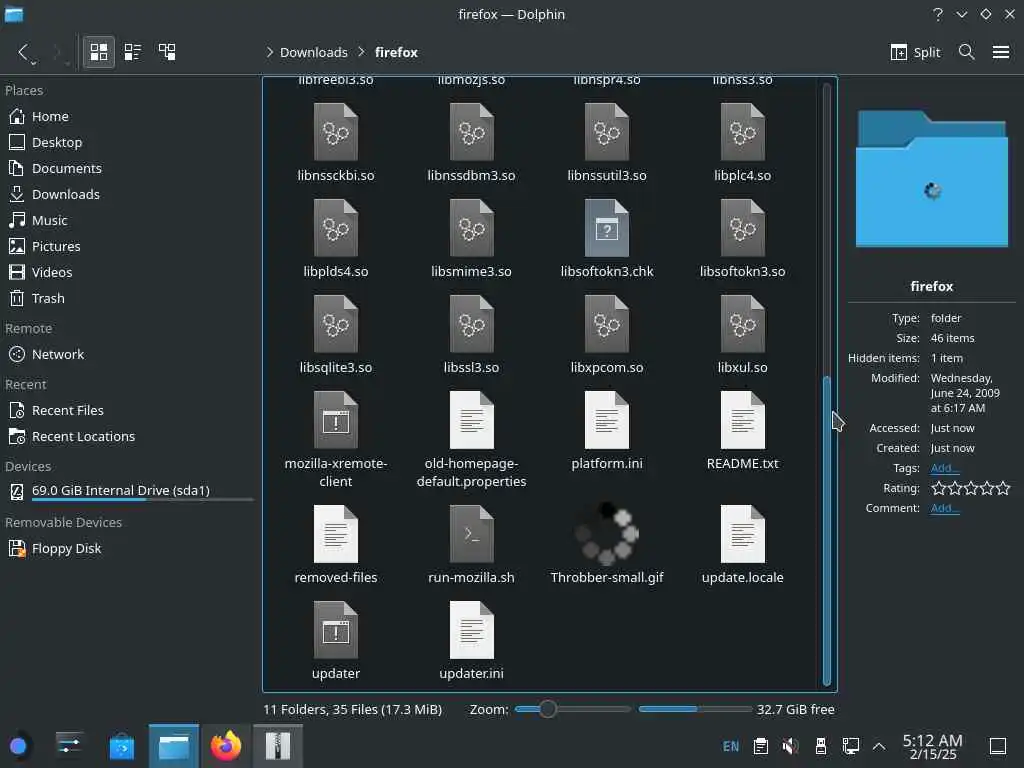Open Dolphin hamburger menu
Image resolution: width=1024 pixels, height=768 pixels.
pos(1000,52)
